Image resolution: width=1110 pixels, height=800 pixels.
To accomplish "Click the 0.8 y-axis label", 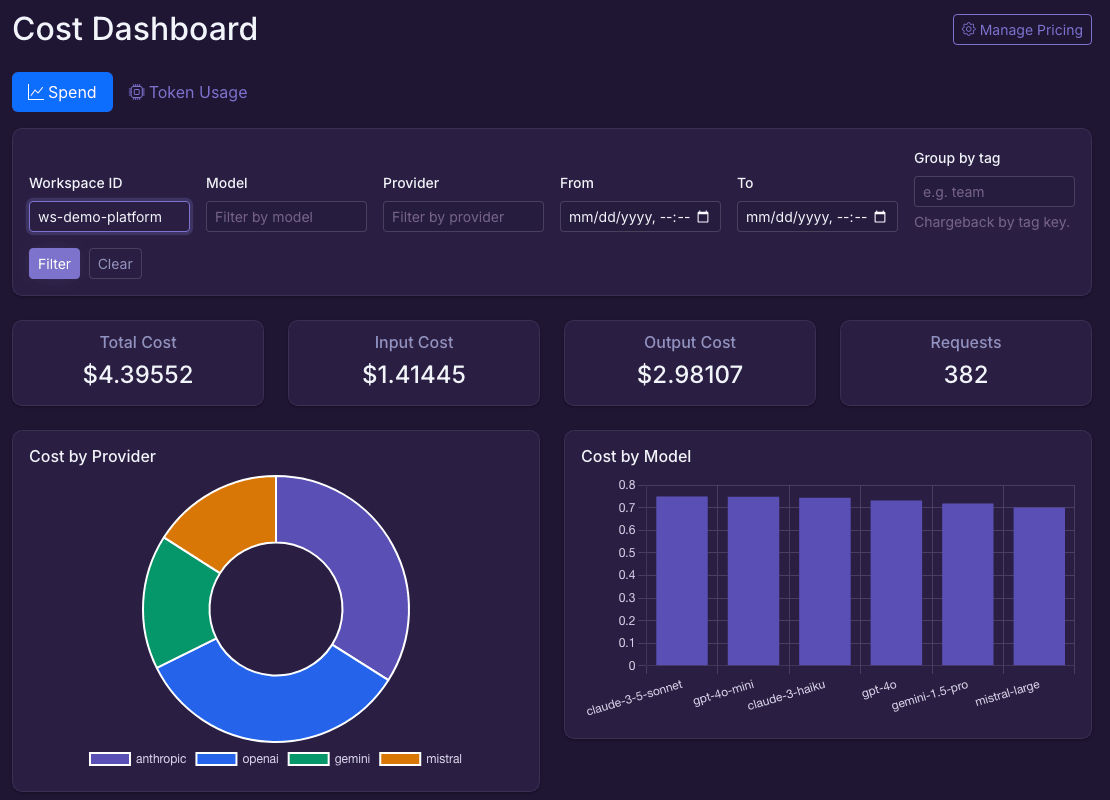I will 626,485.
